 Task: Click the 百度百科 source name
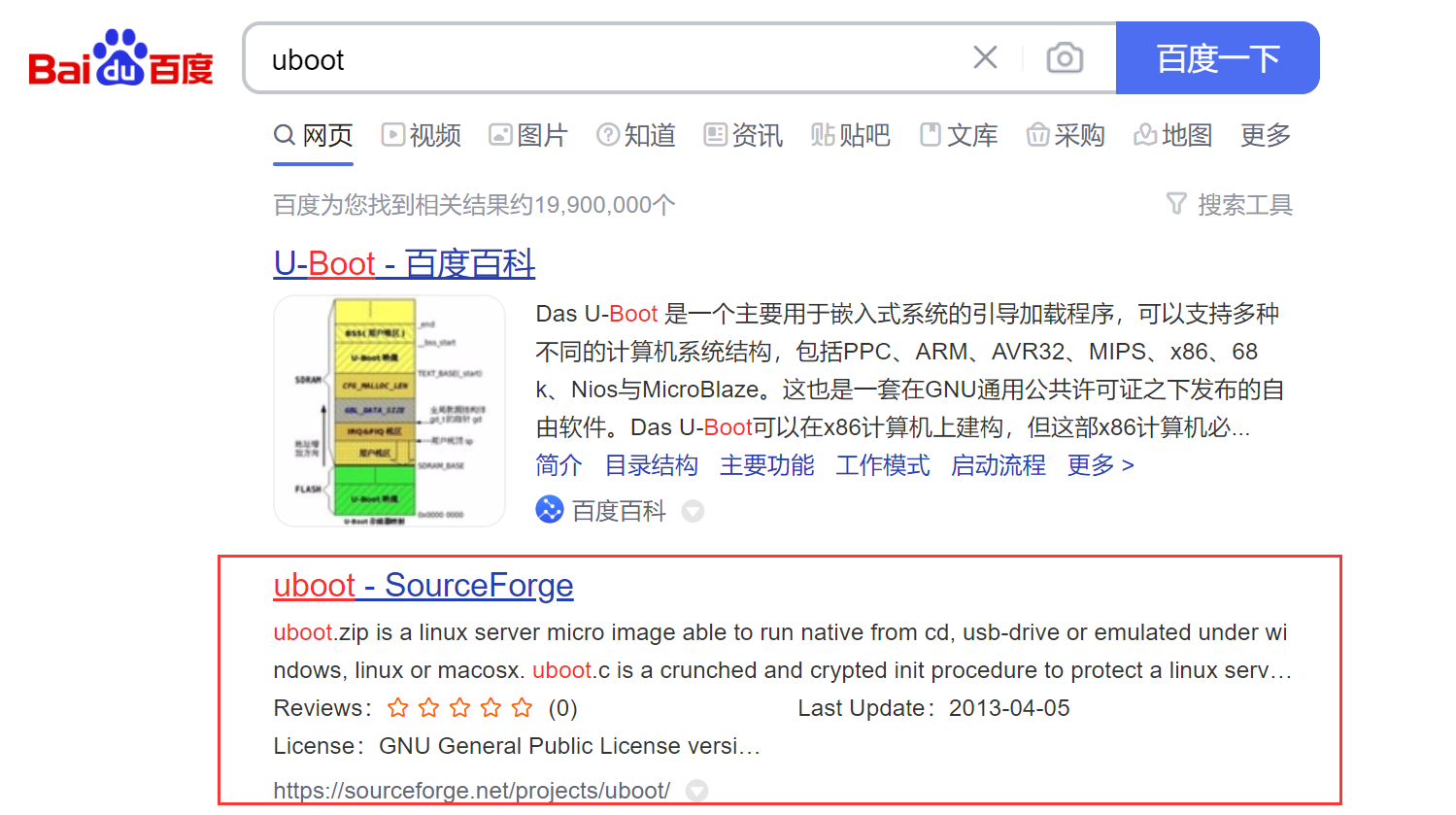tap(619, 510)
